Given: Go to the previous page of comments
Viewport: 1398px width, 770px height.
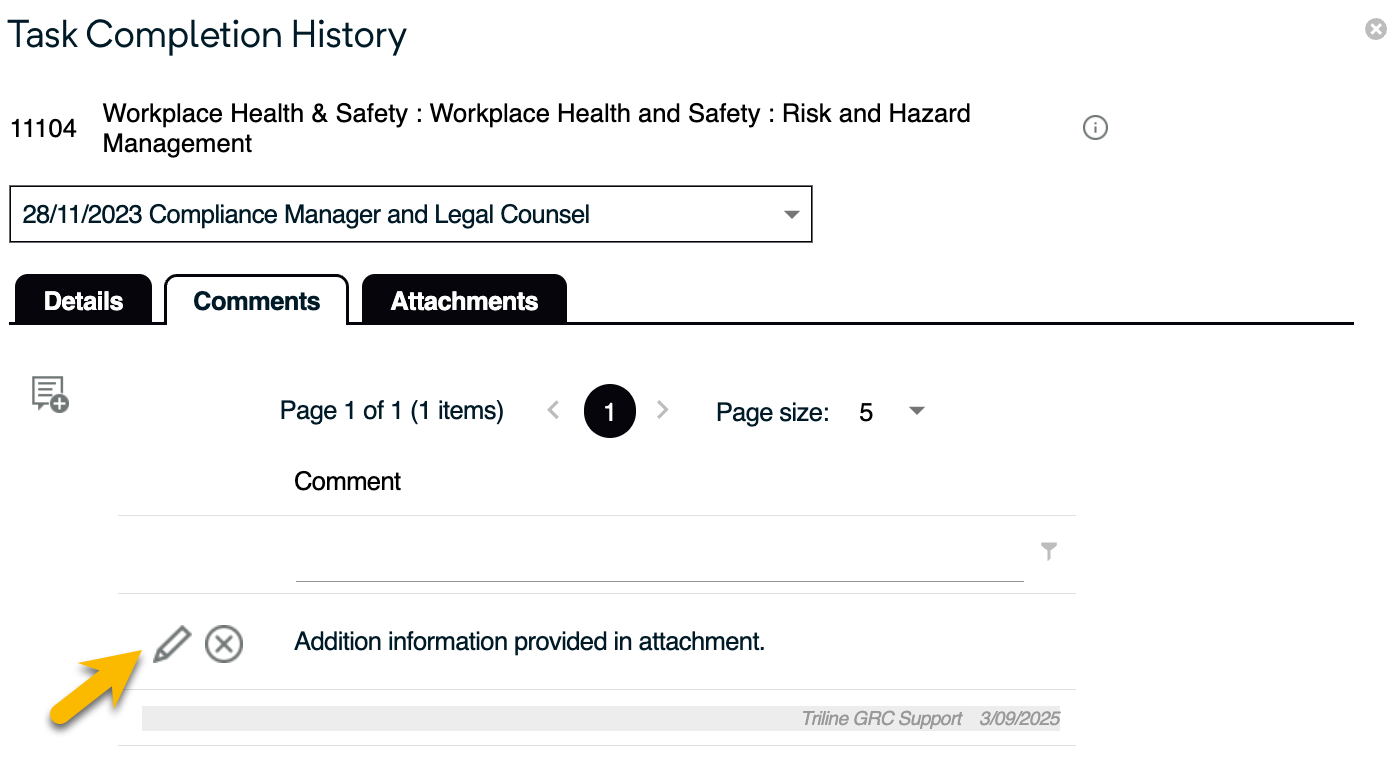Looking at the screenshot, I should 553,410.
